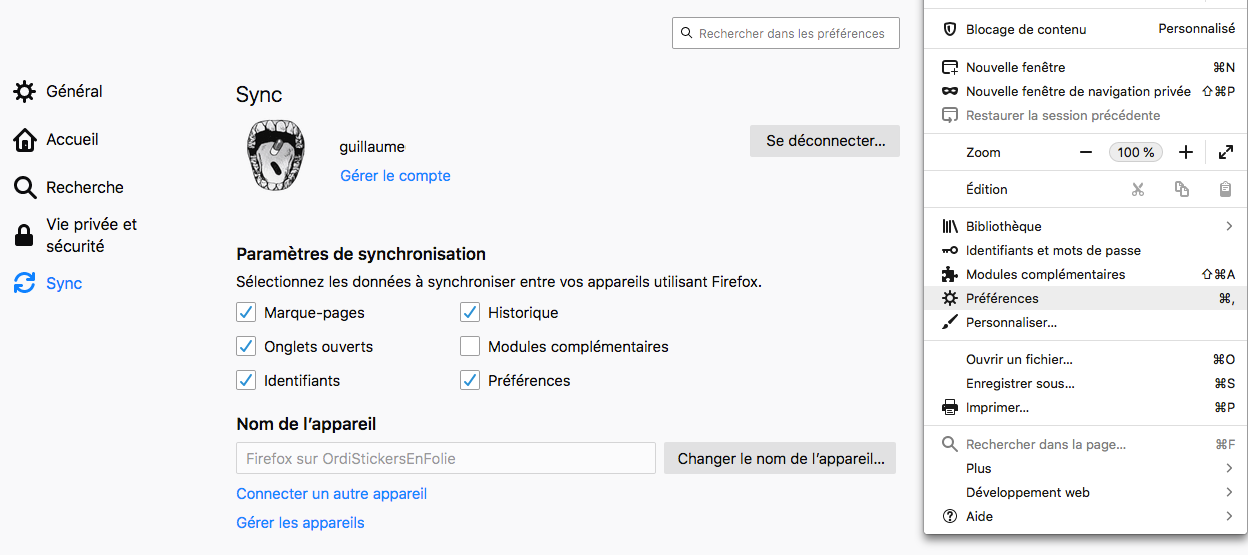Click the cut scissors icon
The height and width of the screenshot is (555, 1248).
coord(1138,189)
